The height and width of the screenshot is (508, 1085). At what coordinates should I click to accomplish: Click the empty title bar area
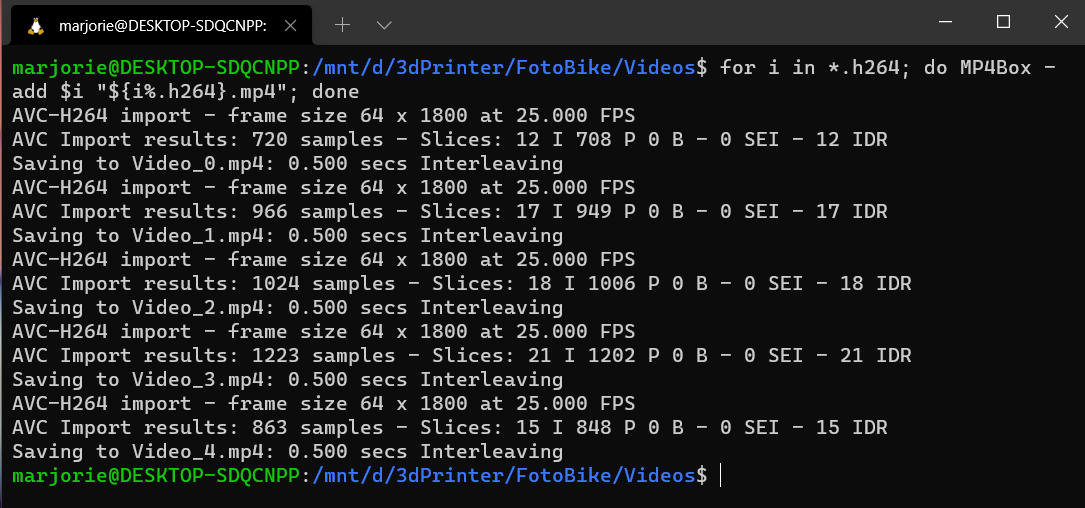click(650, 22)
